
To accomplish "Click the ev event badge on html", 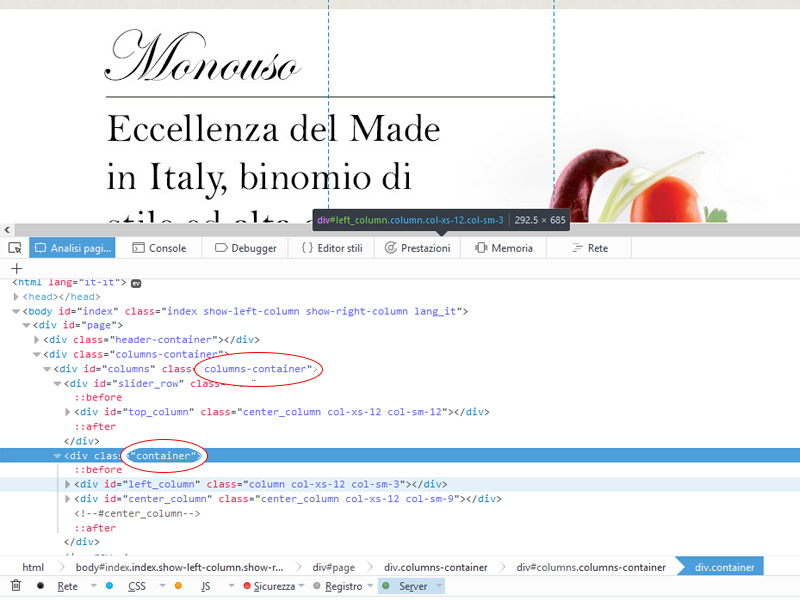I will pos(136,283).
